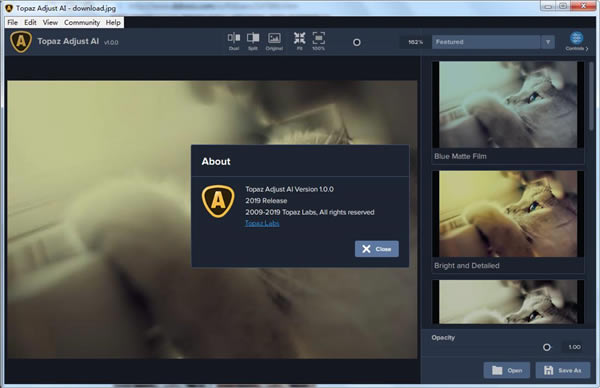
Task: Click the Bright and Detailed label
Action: [466, 266]
